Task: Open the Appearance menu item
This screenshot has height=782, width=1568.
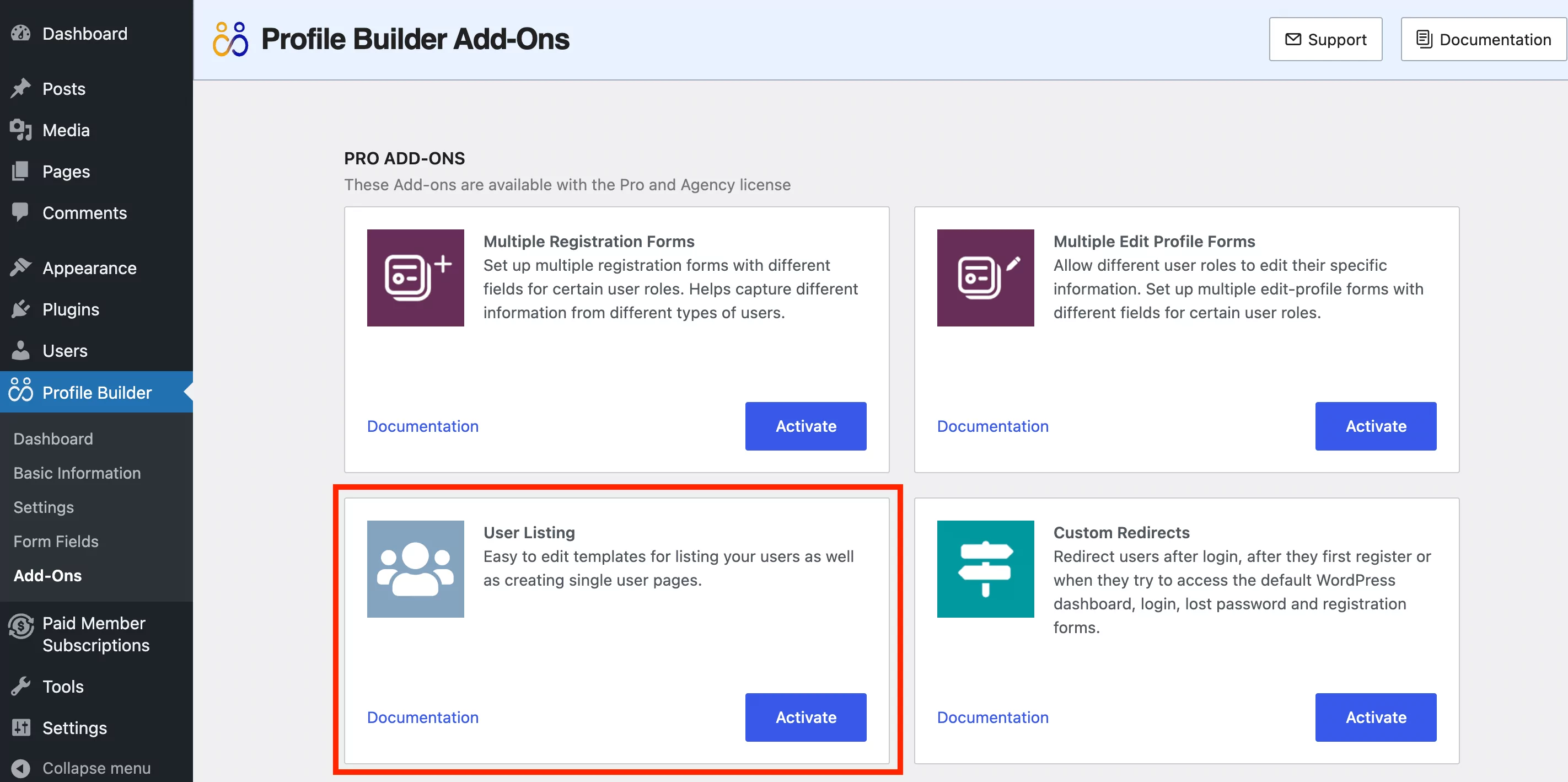Action: [x=96, y=268]
